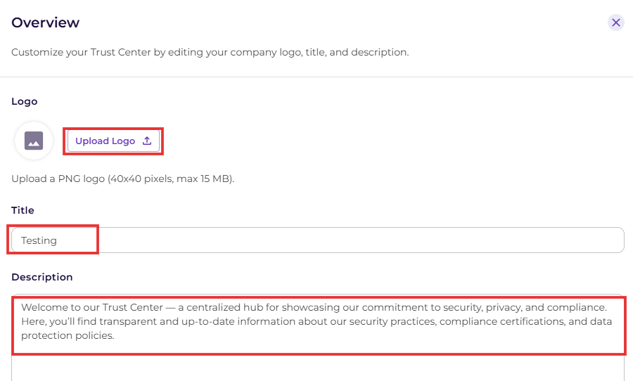Click the Description section label

tap(42, 277)
